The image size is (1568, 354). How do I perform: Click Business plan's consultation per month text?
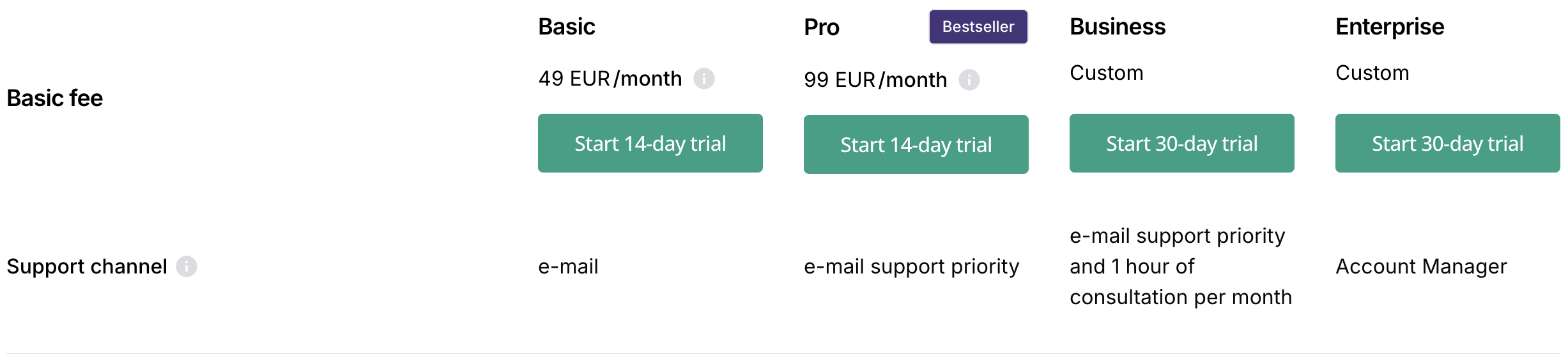click(x=1181, y=297)
